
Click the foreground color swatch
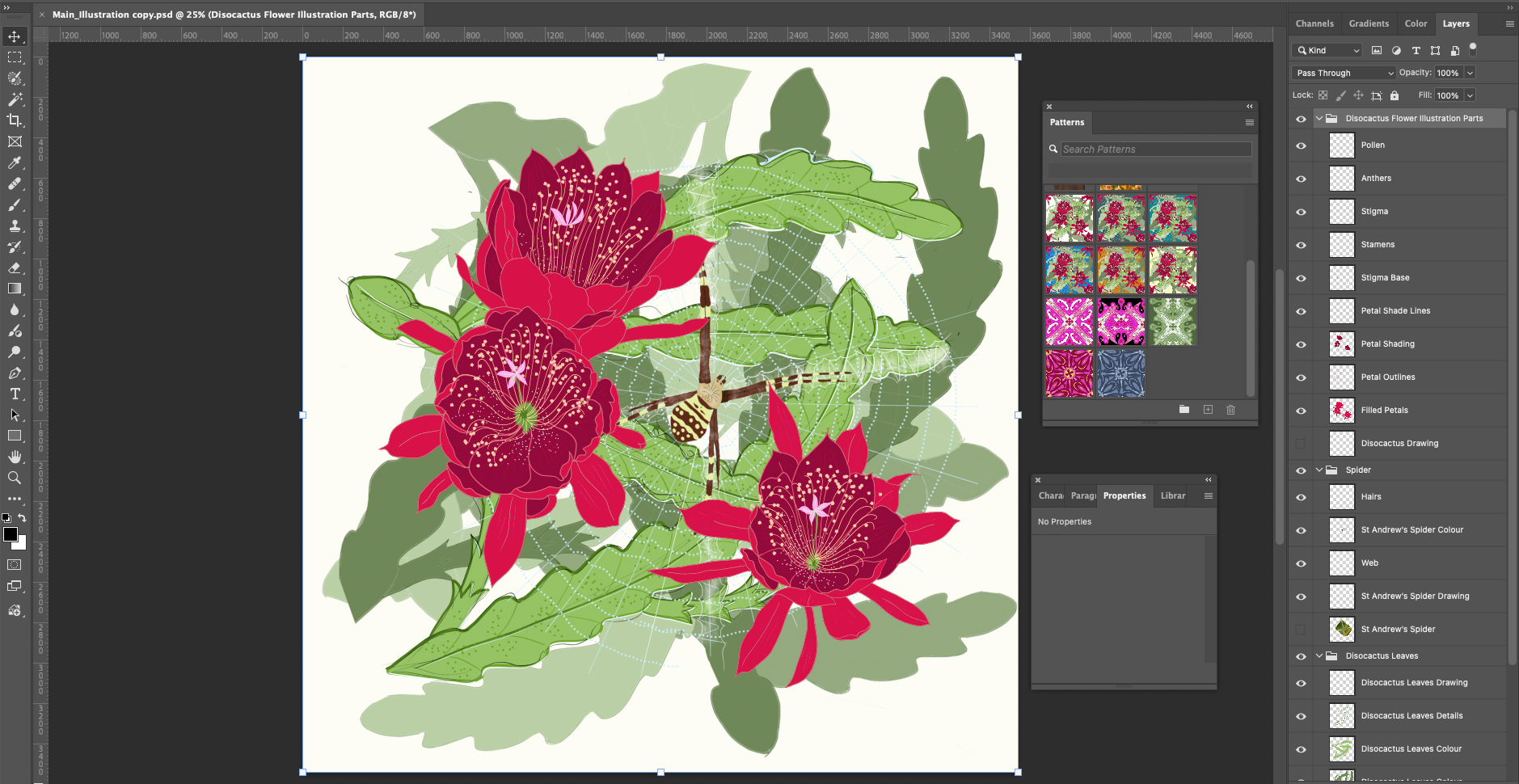click(x=11, y=534)
